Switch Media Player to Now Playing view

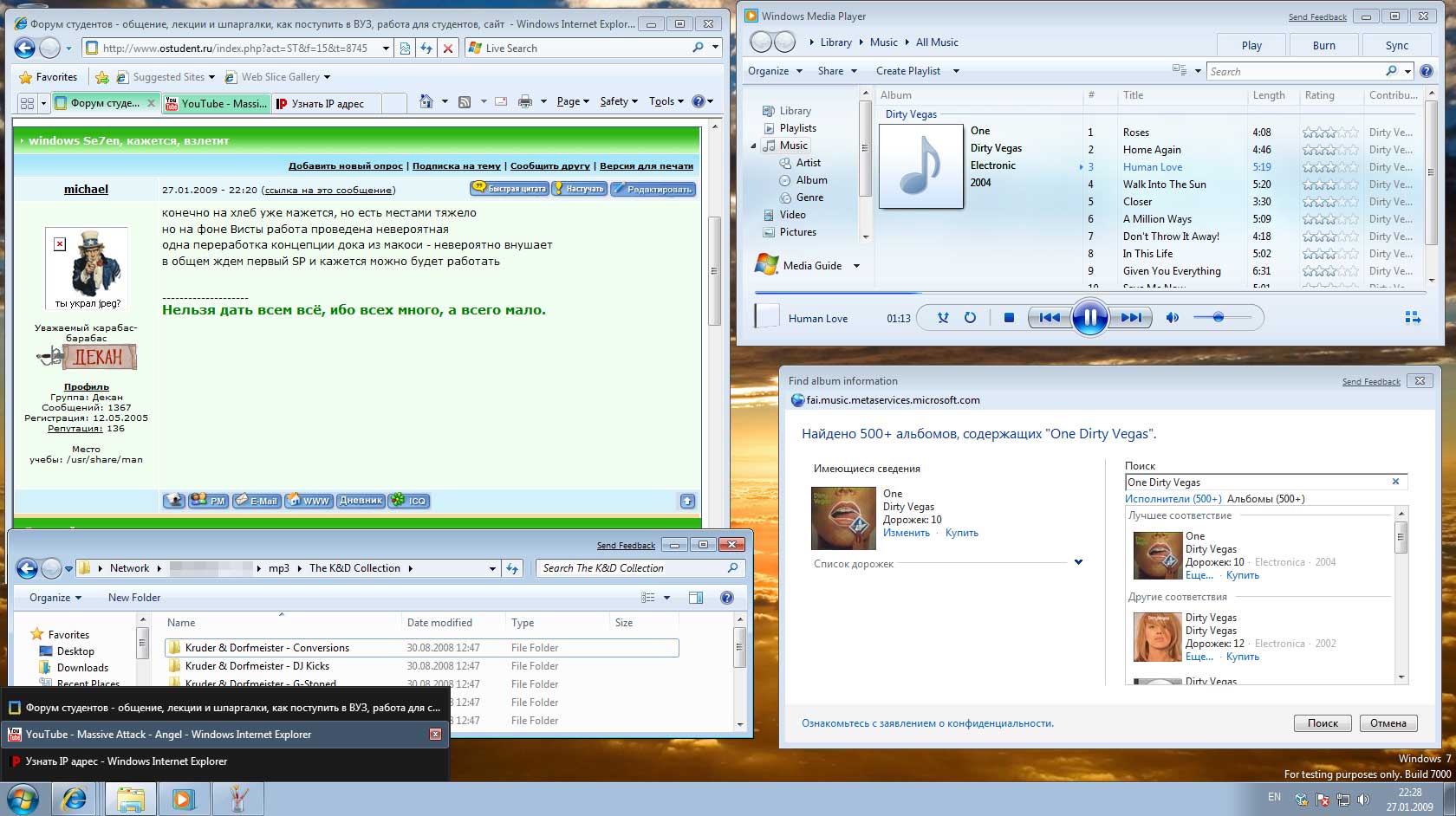[1413, 318]
